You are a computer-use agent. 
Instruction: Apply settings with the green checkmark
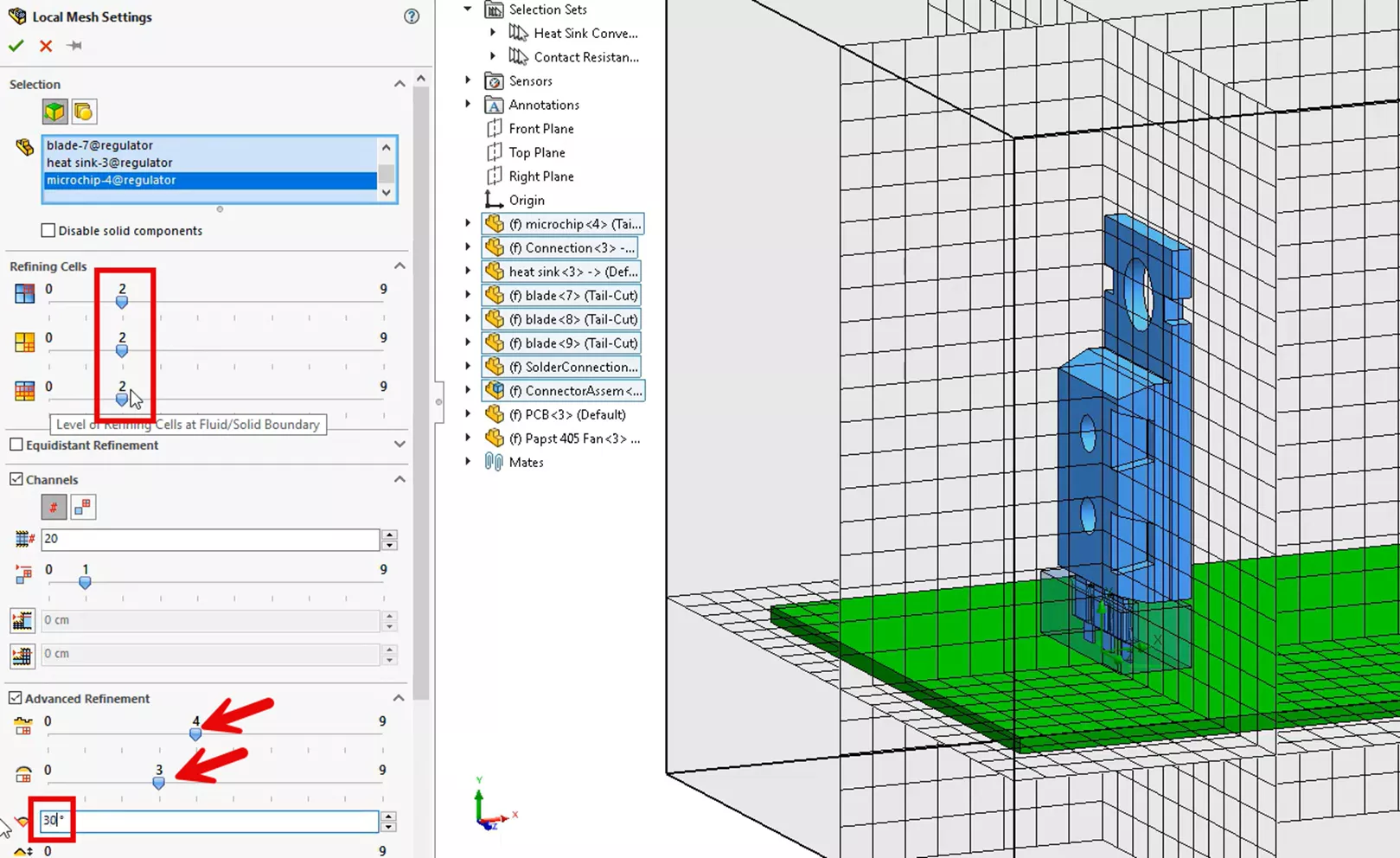pyautogui.click(x=16, y=46)
